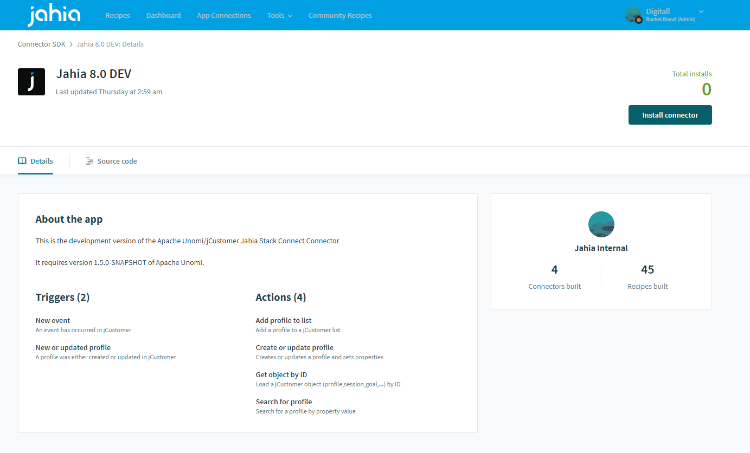Expand the Digitall account dropdown chevron
The image size is (750, 453).
[701, 11]
